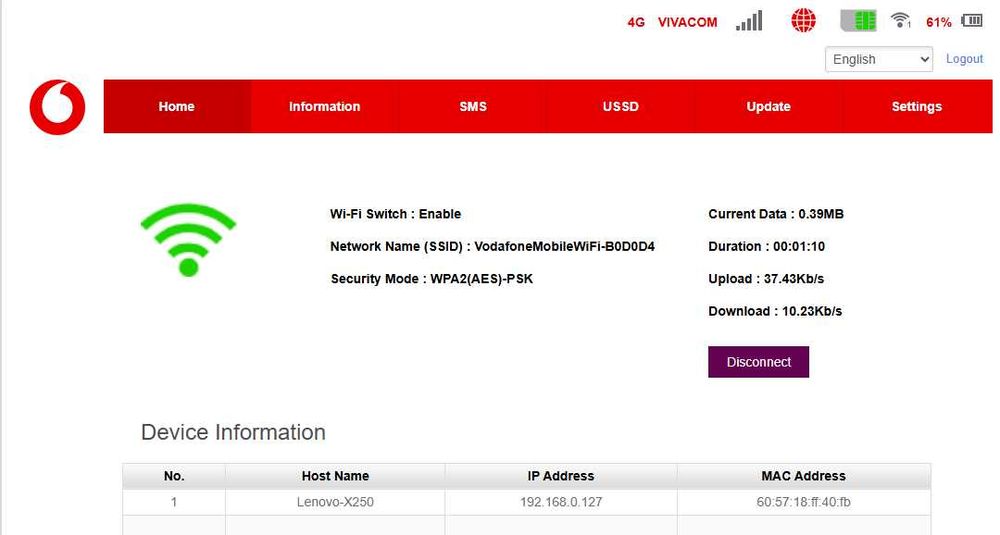Image resolution: width=1000 pixels, height=535 pixels.
Task: Click the Device Information heading
Action: click(233, 432)
